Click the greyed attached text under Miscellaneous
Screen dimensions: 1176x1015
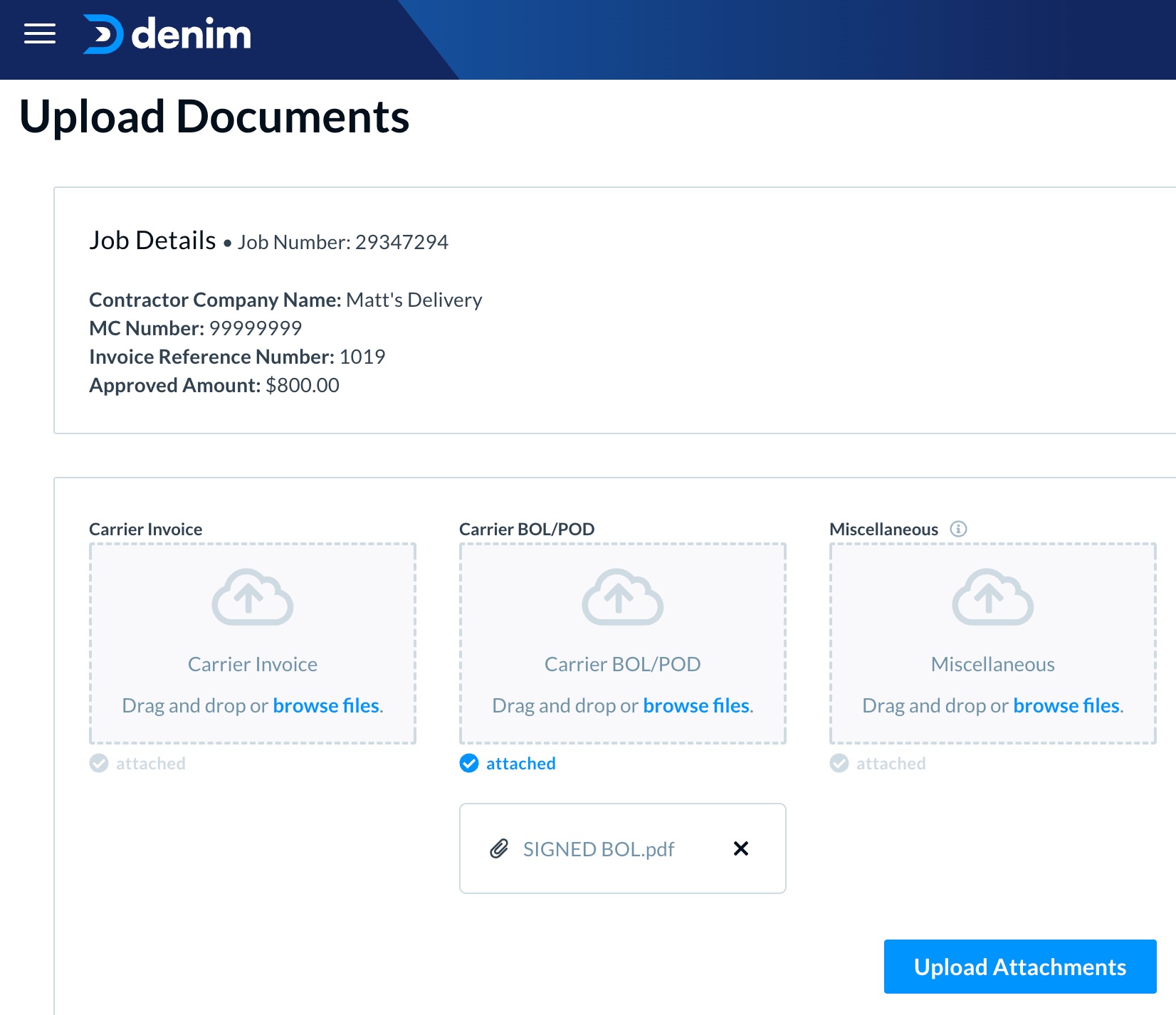point(891,764)
